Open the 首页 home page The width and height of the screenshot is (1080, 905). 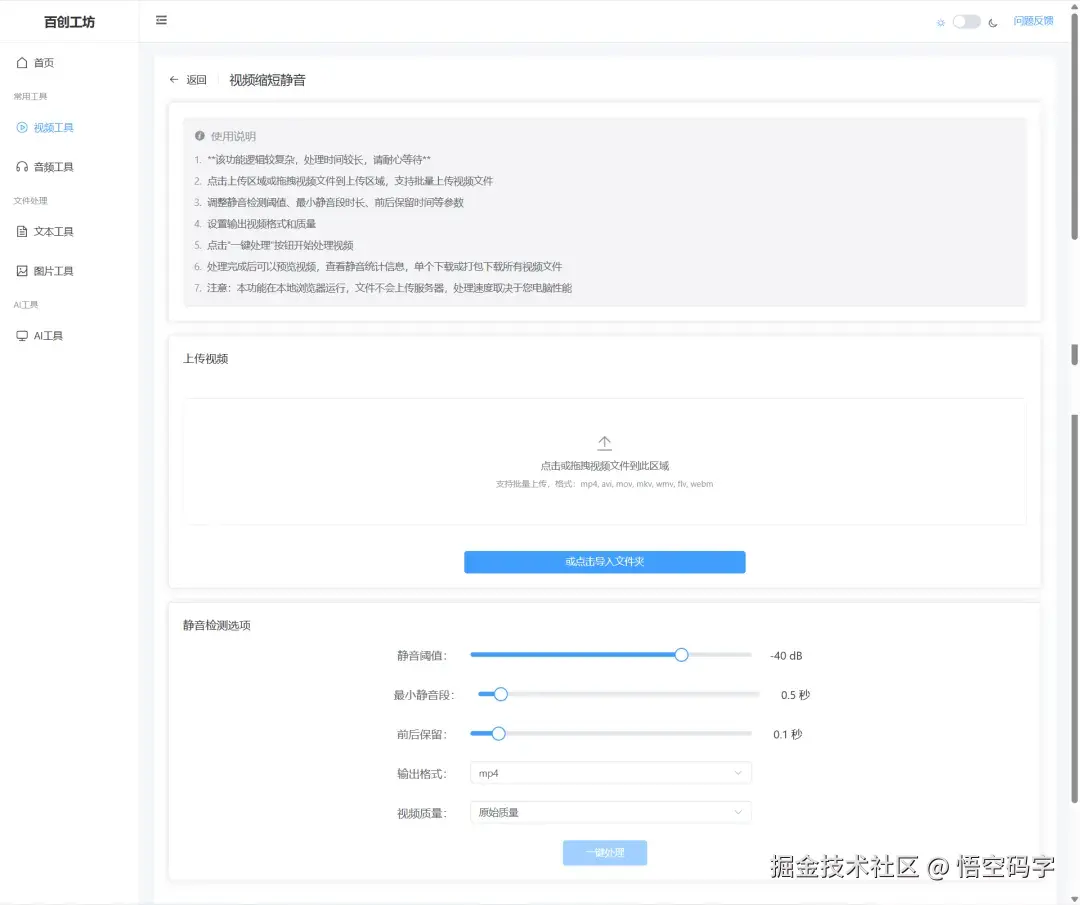tap(42, 62)
